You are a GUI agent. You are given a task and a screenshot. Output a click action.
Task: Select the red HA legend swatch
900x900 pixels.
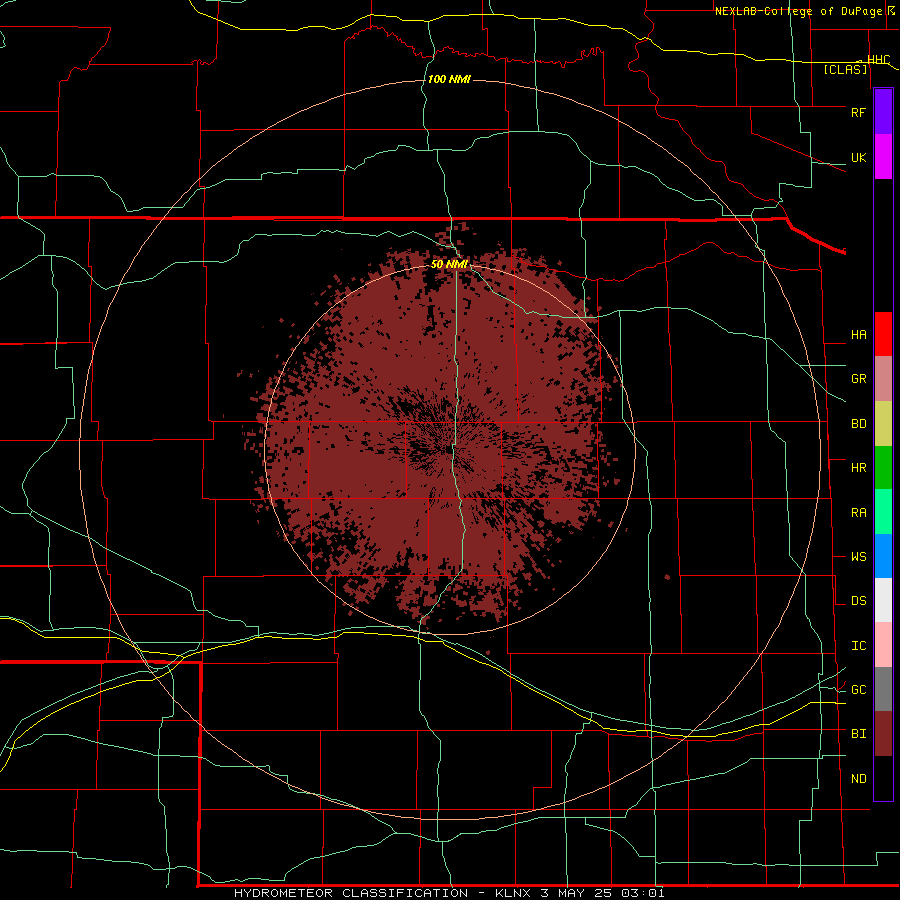tap(883, 334)
